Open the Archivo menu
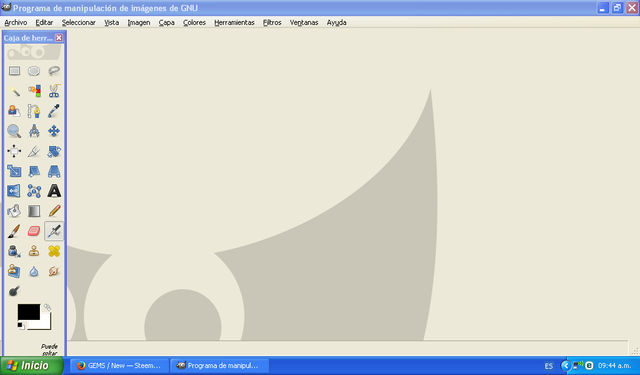 pos(16,22)
